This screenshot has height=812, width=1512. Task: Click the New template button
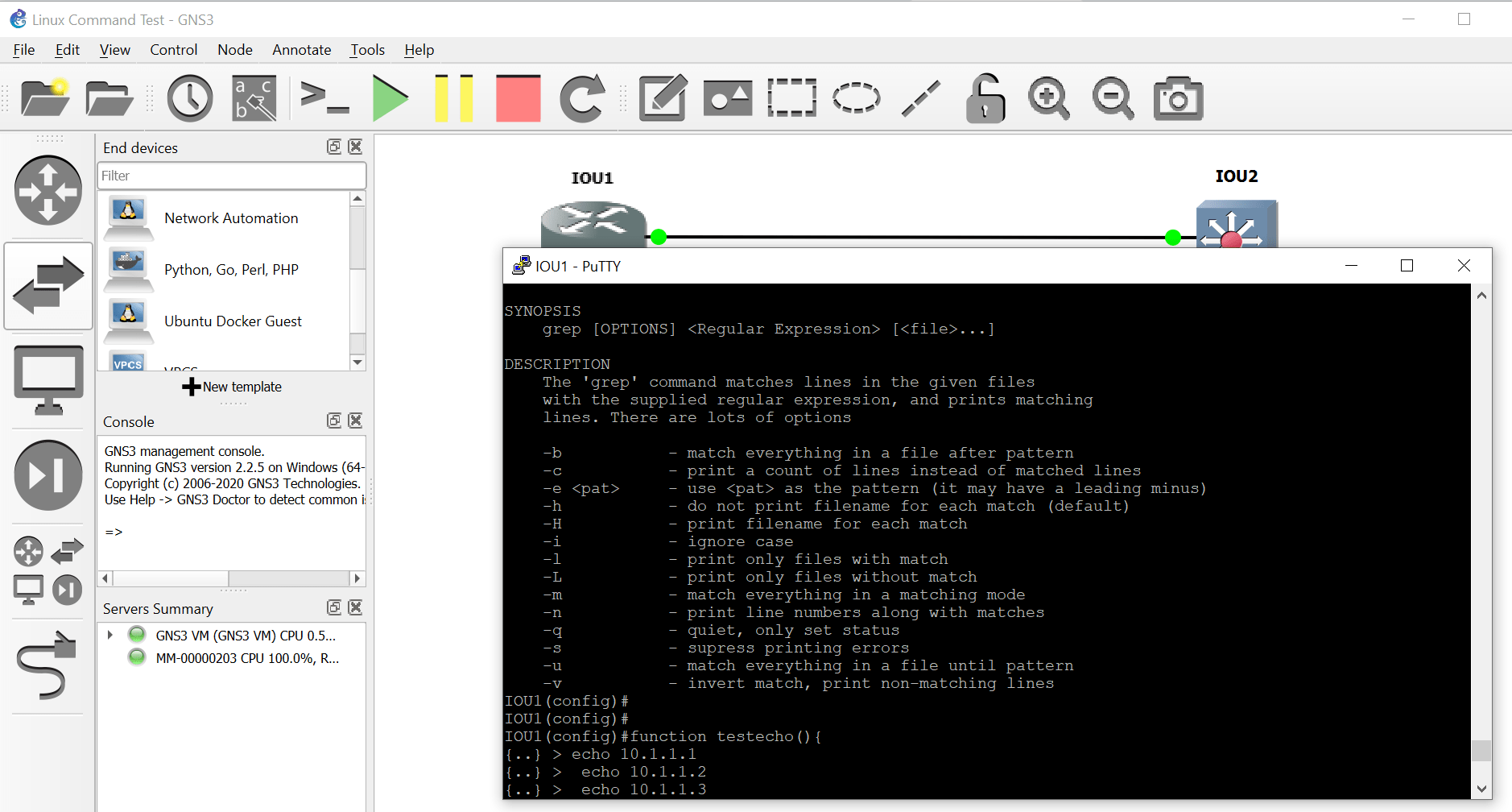[x=232, y=387]
